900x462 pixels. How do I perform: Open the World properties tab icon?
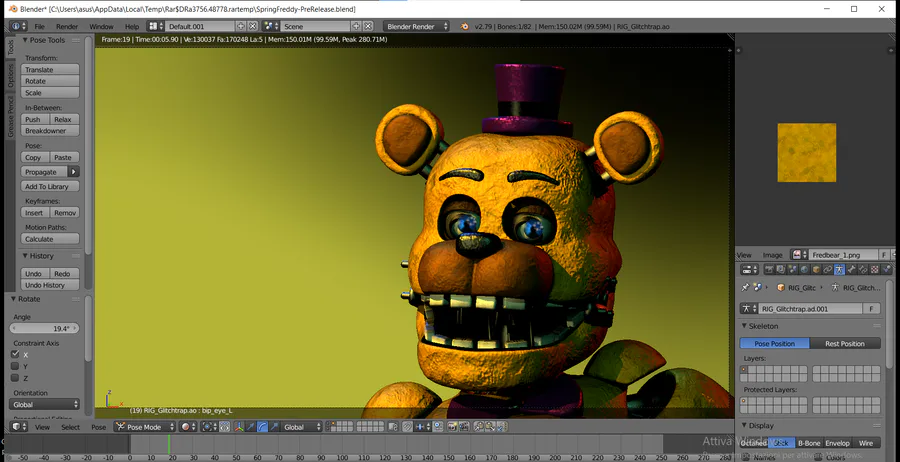tap(805, 269)
